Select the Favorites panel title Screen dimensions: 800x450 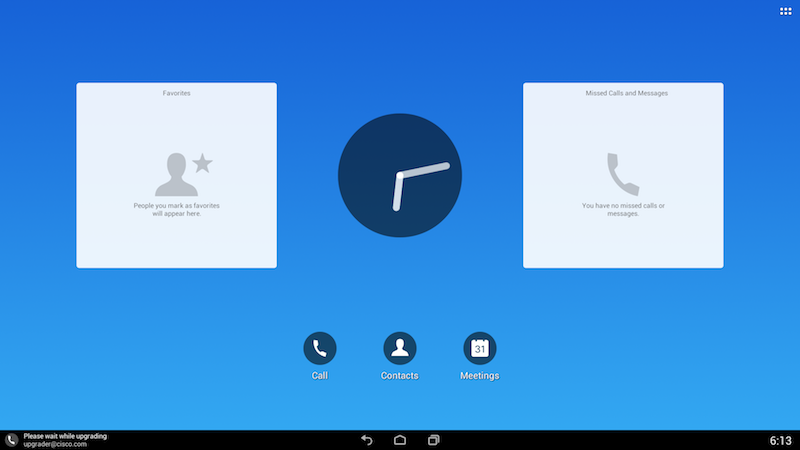[177, 93]
